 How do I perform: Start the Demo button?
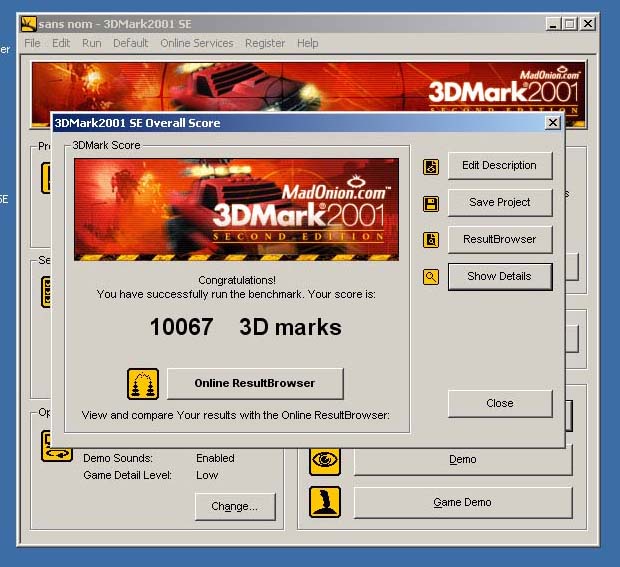click(x=463, y=460)
